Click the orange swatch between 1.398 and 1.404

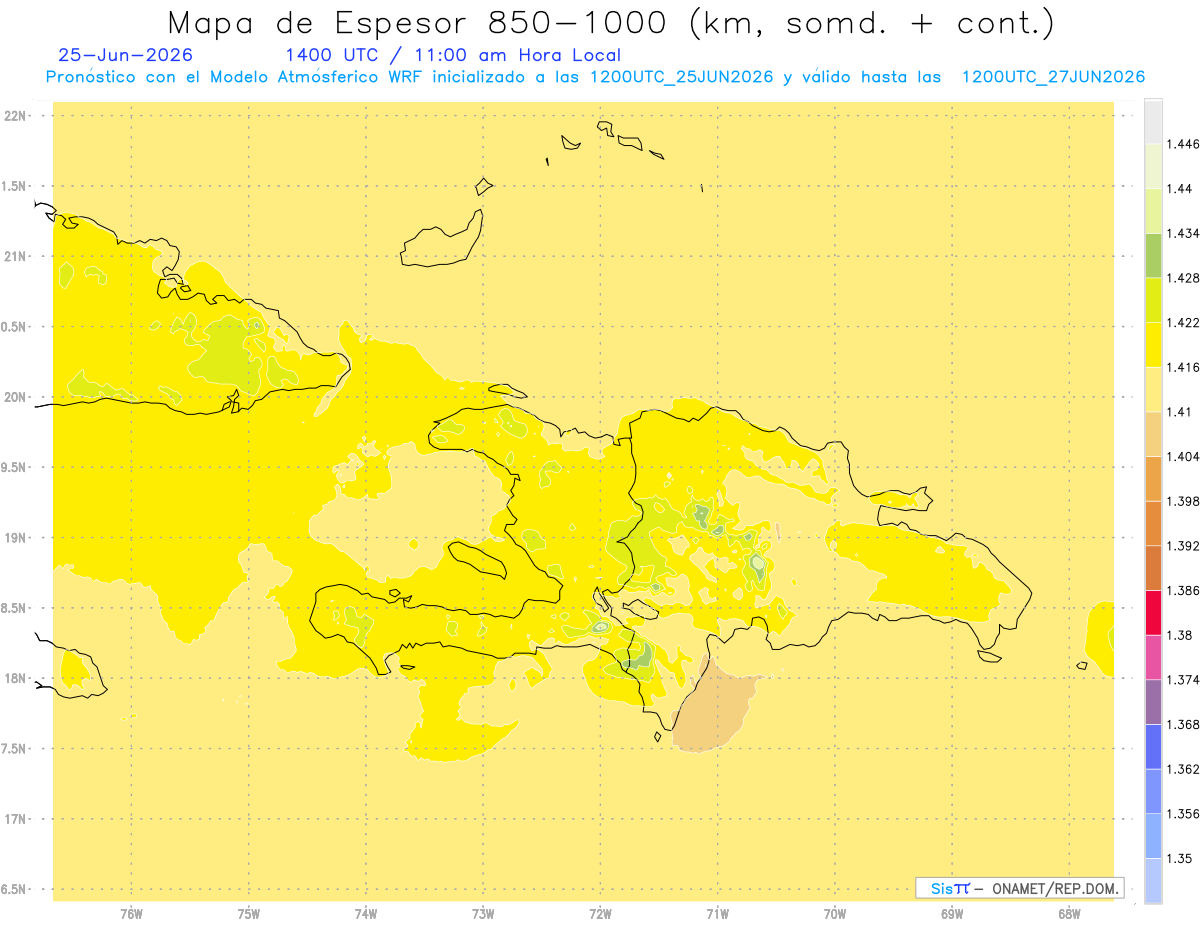point(1153,478)
